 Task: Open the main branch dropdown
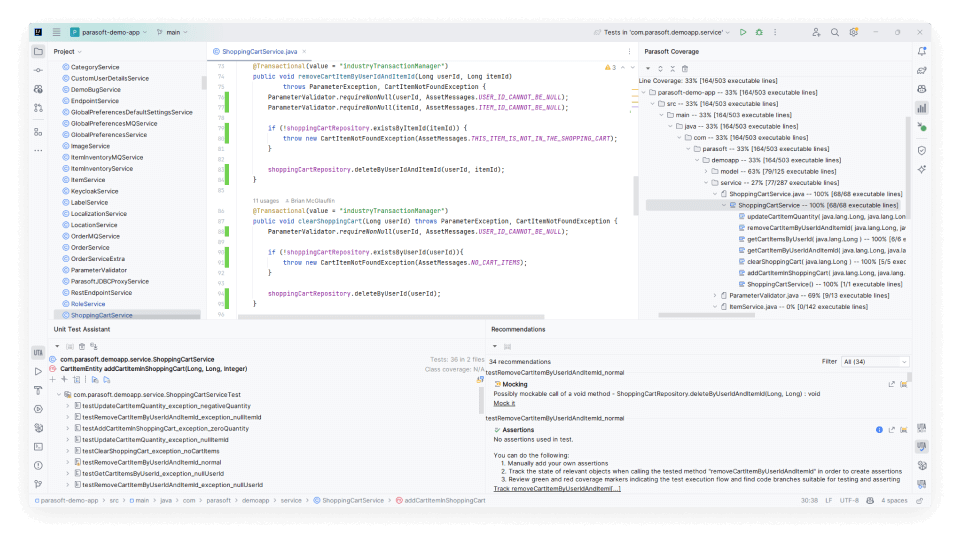click(x=172, y=32)
